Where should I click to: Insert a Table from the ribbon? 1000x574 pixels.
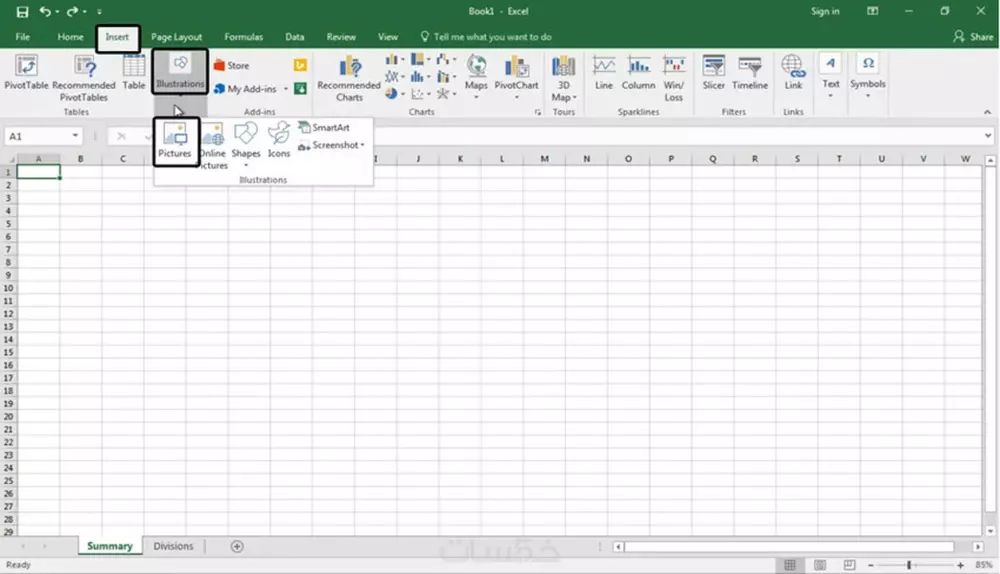pos(133,72)
